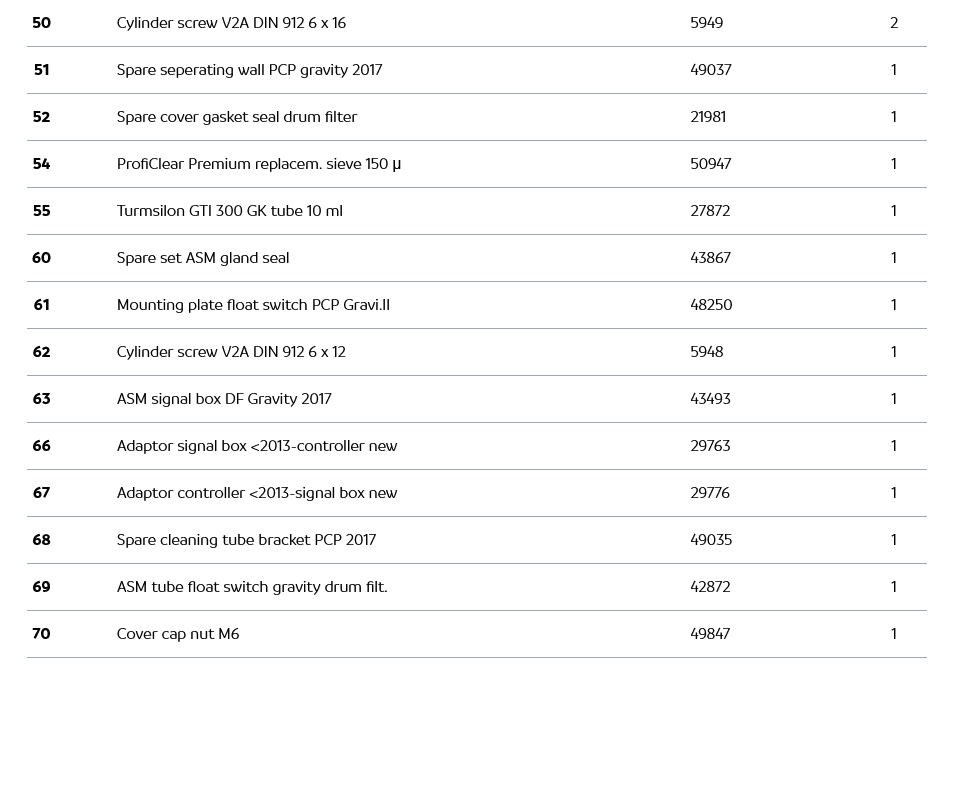Select article number 49037
Image resolution: width=958 pixels, height=785 pixels.
[710, 70]
